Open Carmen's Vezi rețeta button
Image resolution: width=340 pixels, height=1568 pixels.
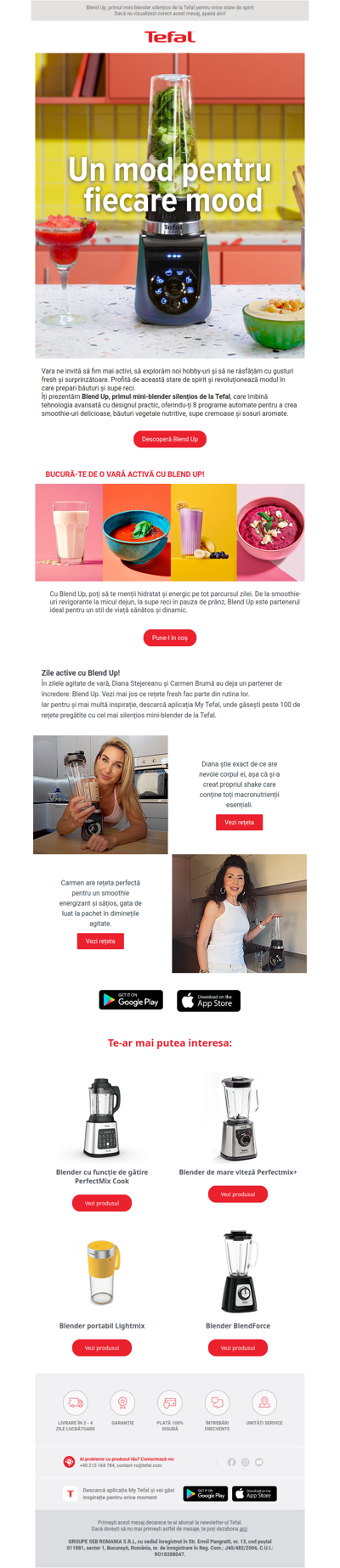pos(100,941)
